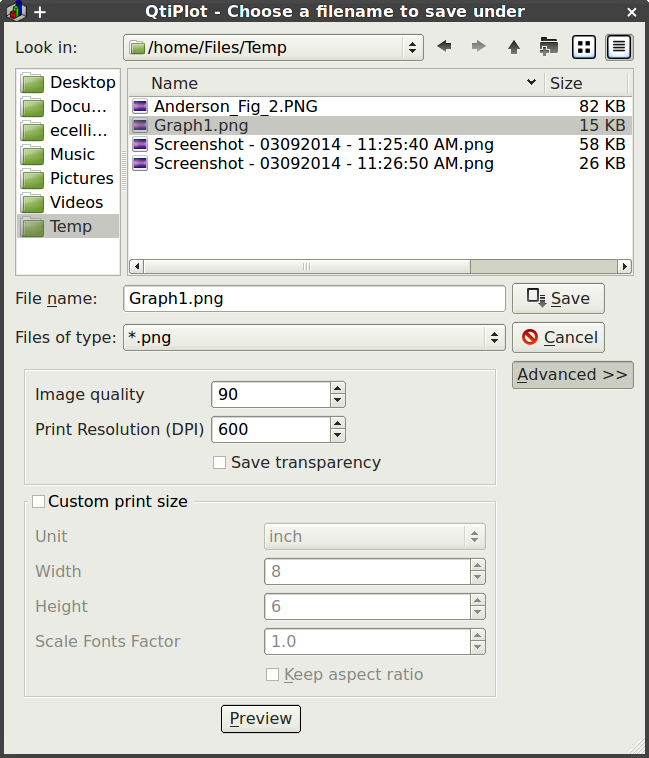Viewport: 649px width, 758px height.
Task: Switch to icon list view mode
Action: click(584, 47)
